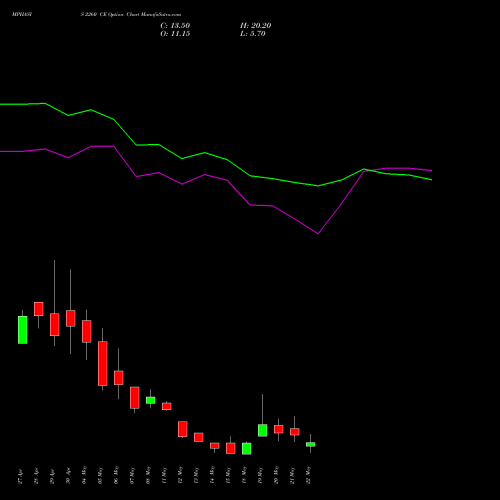Select the red candle for 21 May
This screenshot has height=500, width=500.
(295, 432)
